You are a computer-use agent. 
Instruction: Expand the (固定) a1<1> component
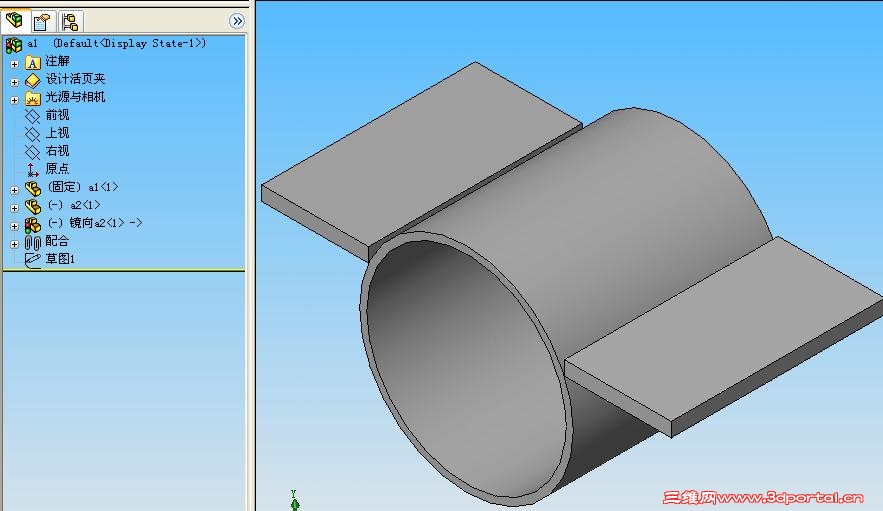15,190
